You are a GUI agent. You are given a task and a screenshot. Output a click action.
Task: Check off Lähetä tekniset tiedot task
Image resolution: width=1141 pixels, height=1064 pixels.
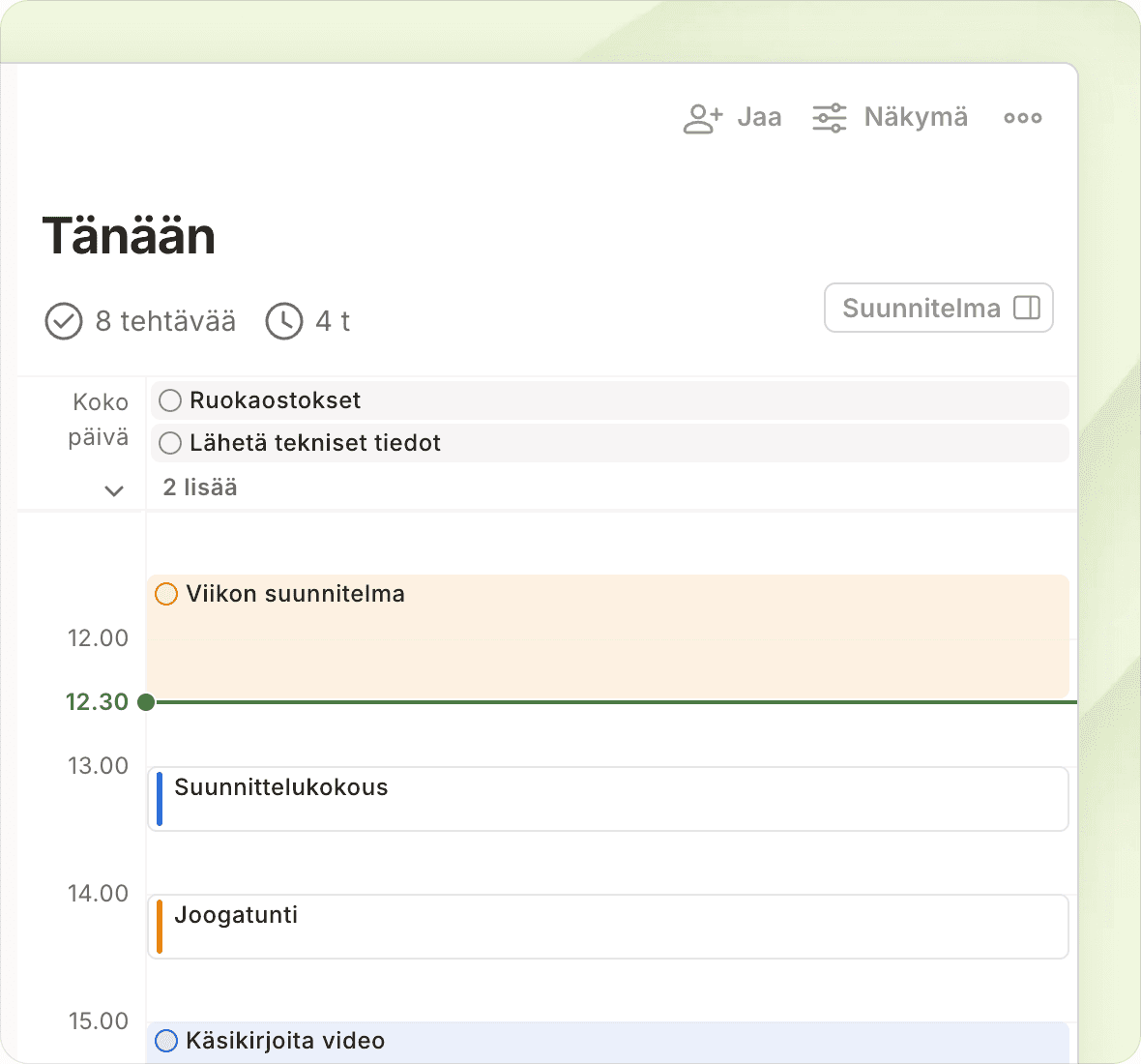click(x=170, y=443)
